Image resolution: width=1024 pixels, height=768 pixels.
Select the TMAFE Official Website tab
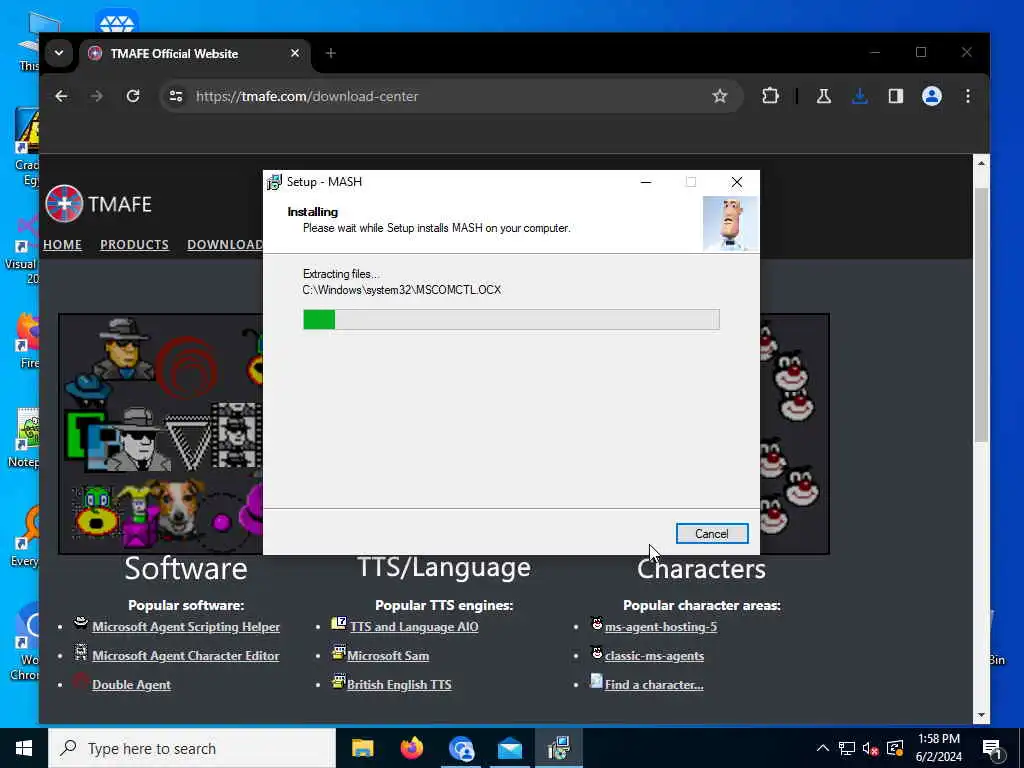[x=195, y=54]
